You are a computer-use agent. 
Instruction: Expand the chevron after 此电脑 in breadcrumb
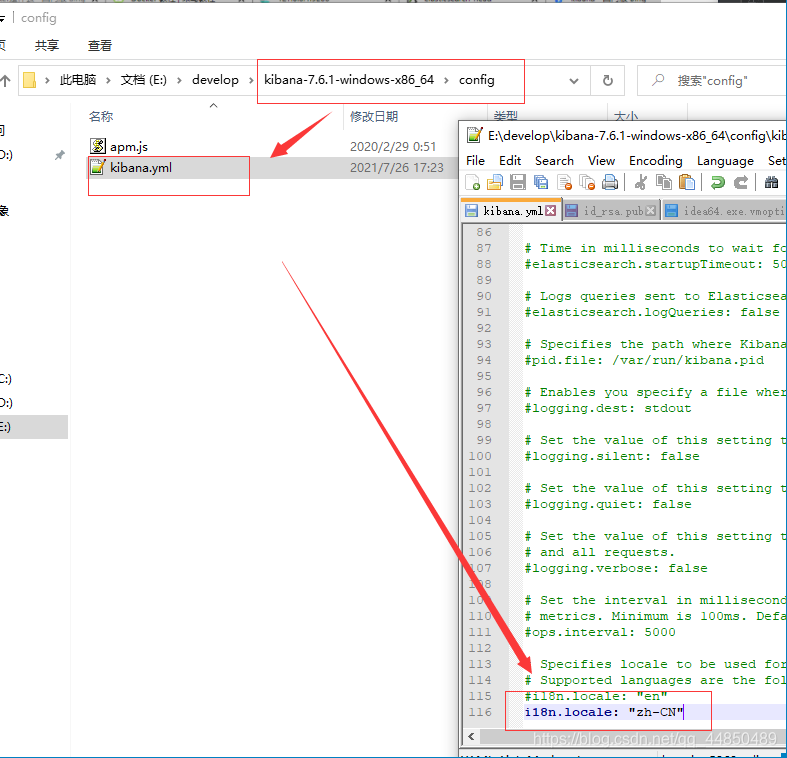click(108, 80)
